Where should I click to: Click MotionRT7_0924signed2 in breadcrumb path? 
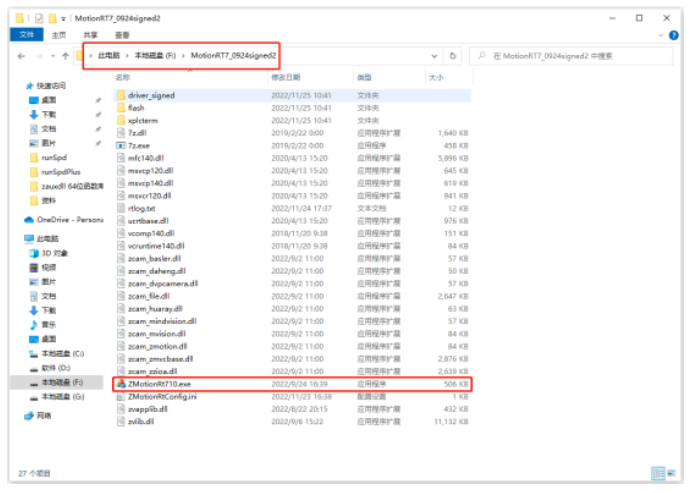coord(233,56)
